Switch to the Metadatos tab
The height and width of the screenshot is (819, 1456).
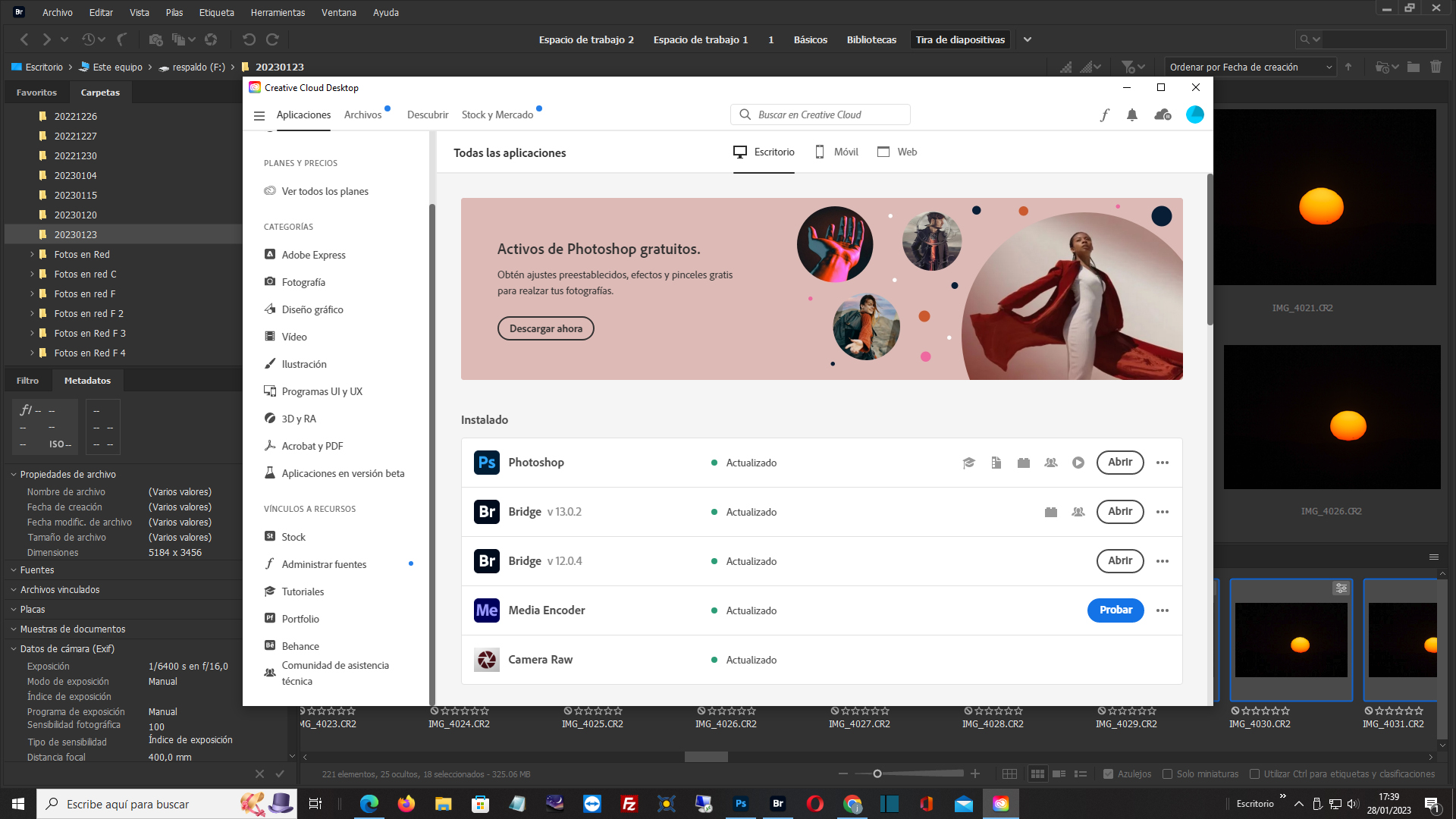tap(87, 380)
